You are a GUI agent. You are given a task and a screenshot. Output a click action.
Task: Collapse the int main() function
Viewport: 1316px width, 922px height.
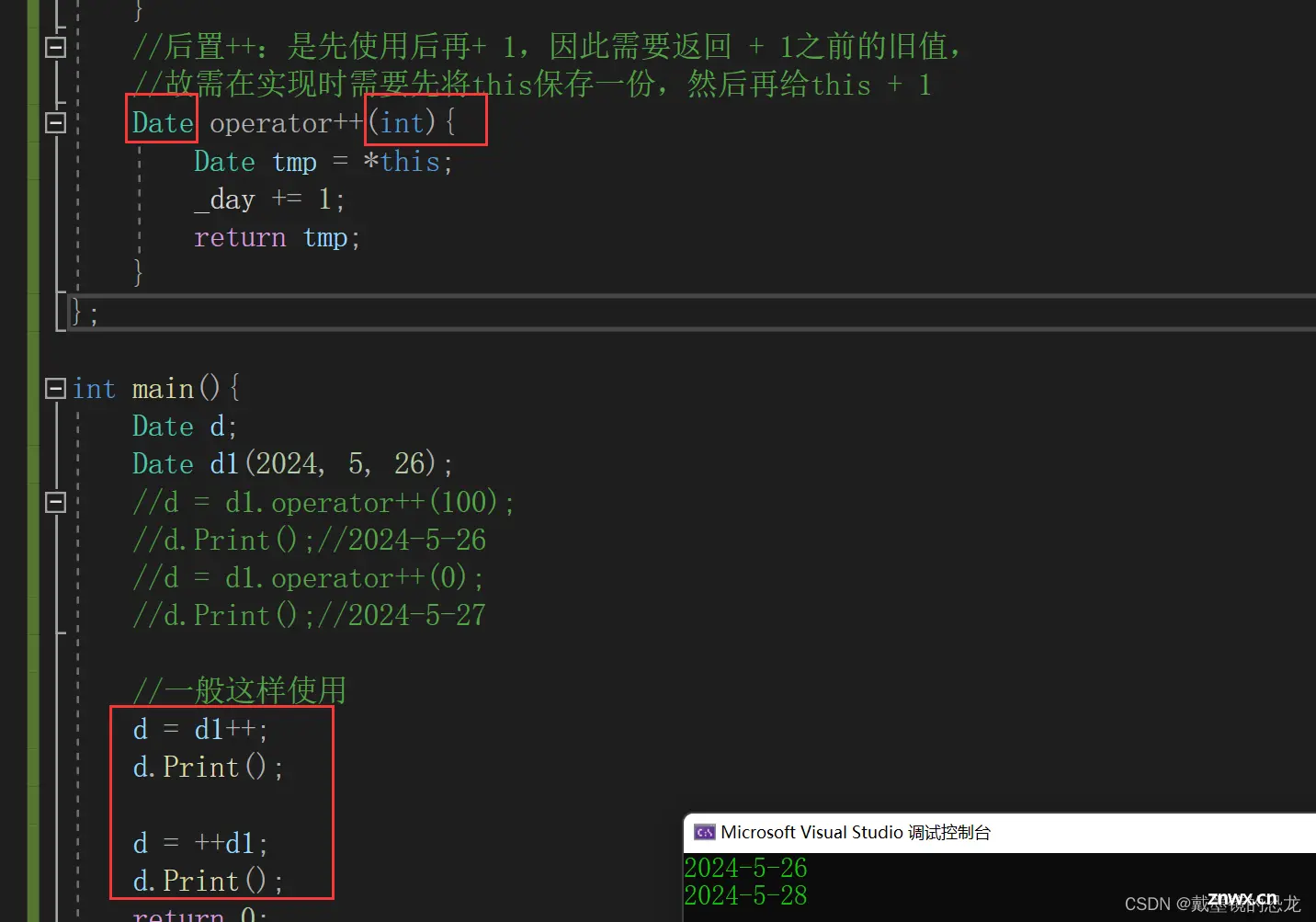(56, 389)
